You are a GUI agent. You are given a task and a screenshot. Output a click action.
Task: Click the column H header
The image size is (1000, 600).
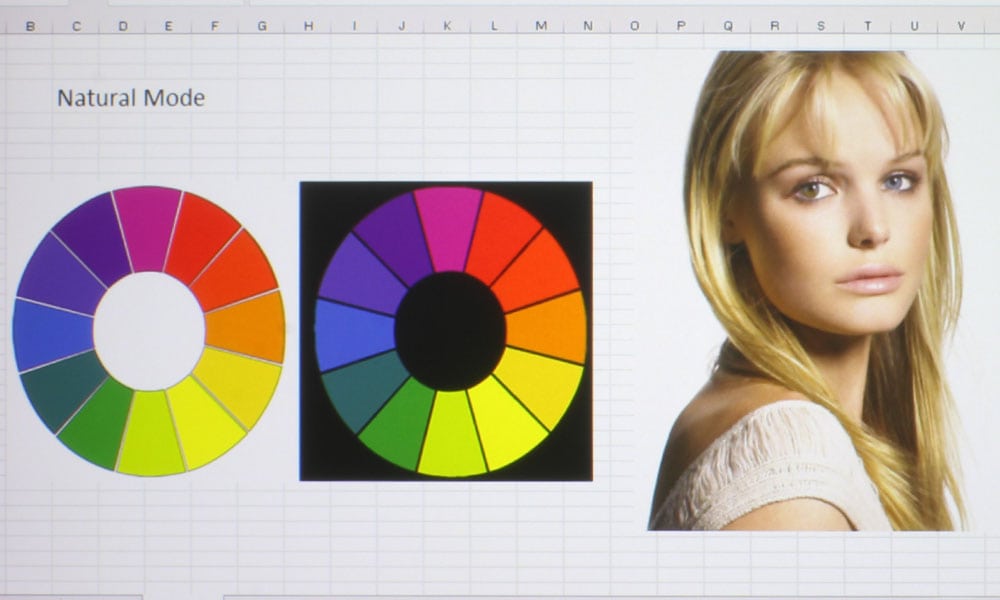[x=308, y=26]
